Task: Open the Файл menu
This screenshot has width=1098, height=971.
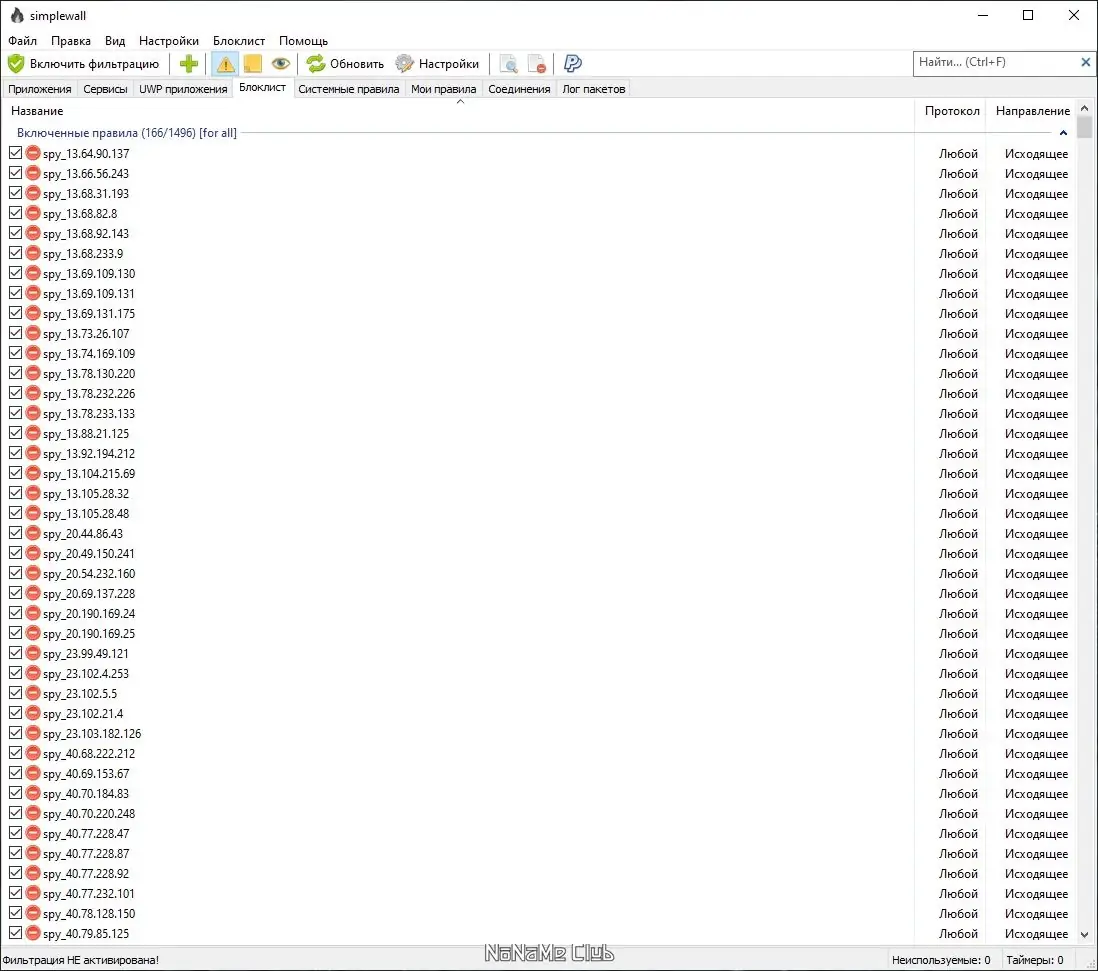Action: tap(22, 41)
